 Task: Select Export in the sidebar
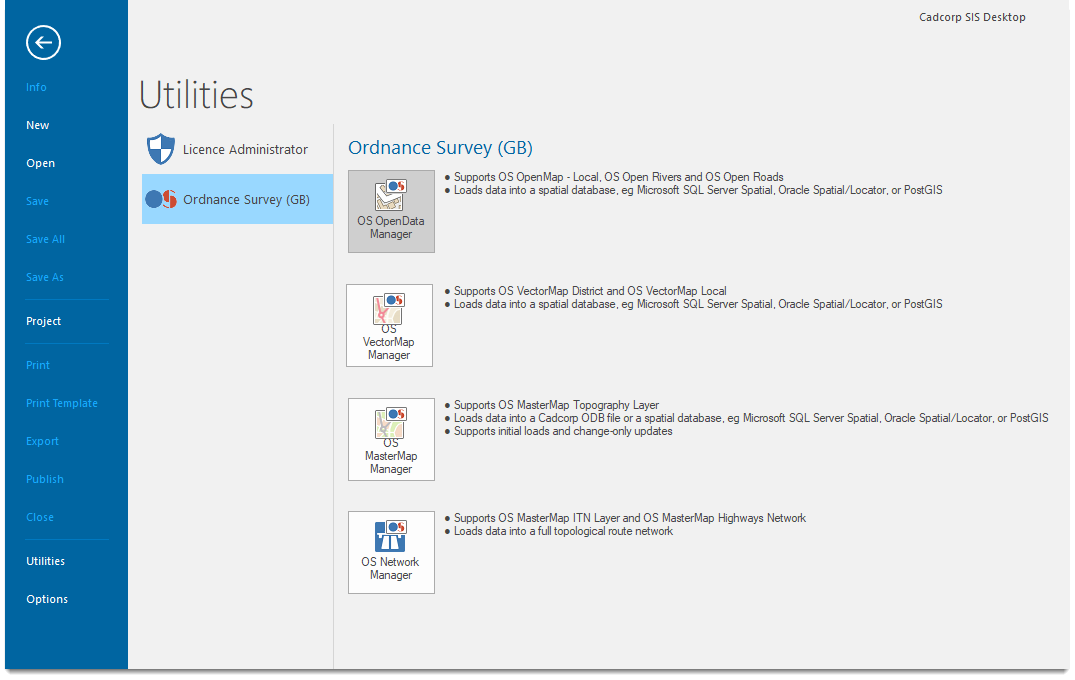pos(43,441)
